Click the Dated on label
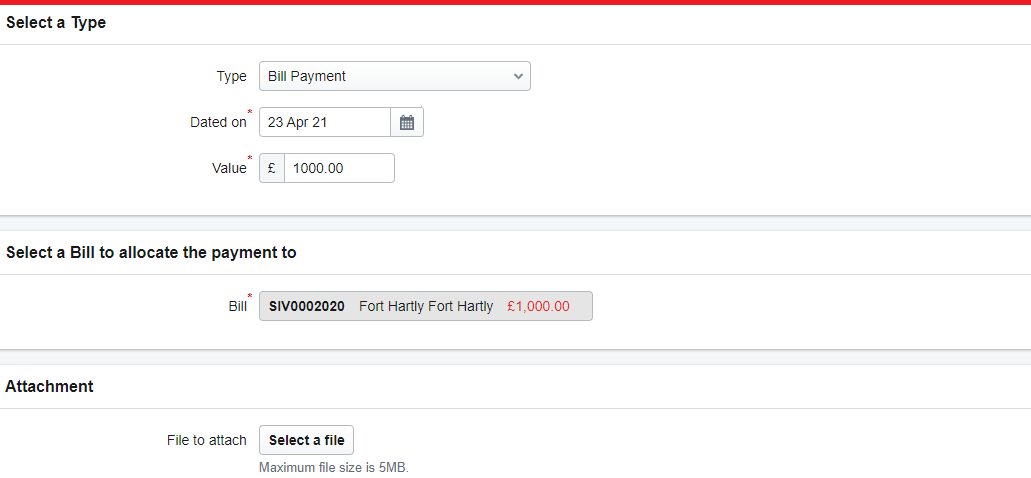1031x478 pixels. point(218,122)
